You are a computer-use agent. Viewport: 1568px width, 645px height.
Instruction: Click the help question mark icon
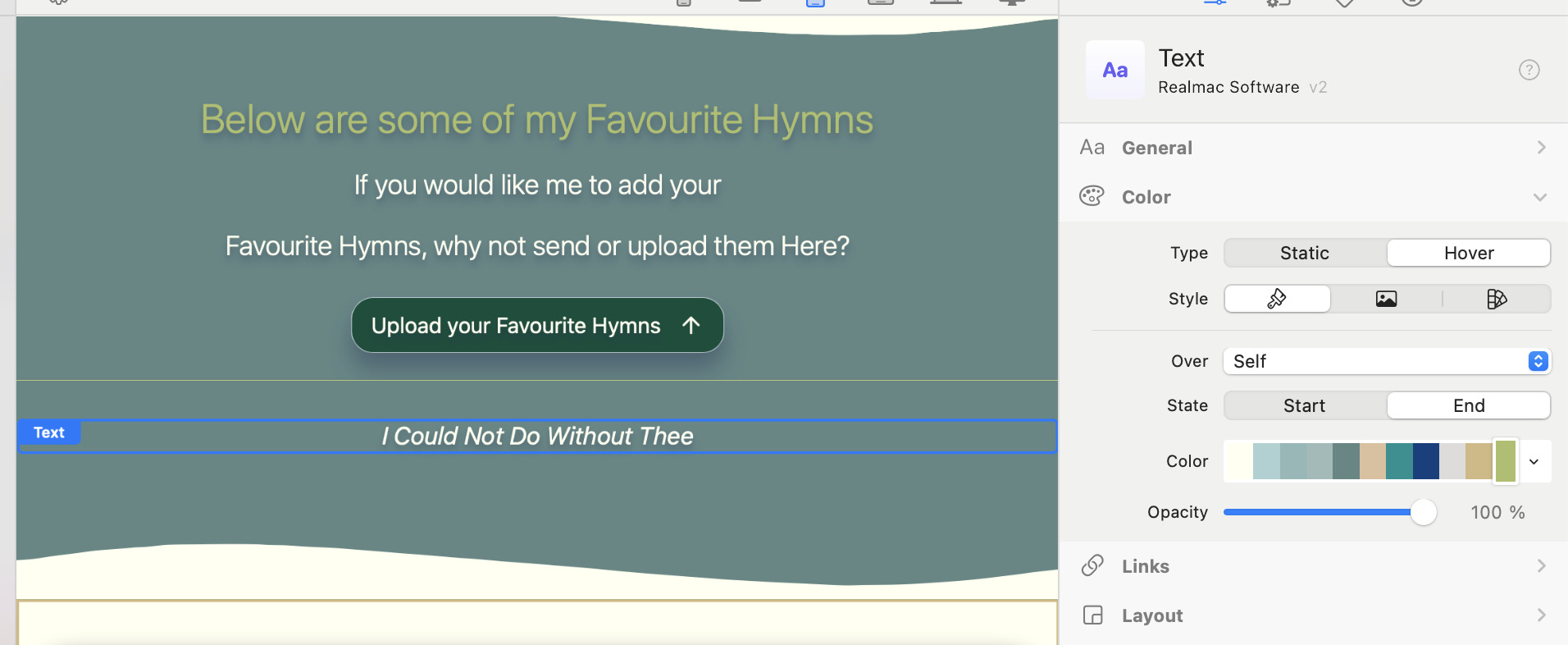(1529, 70)
